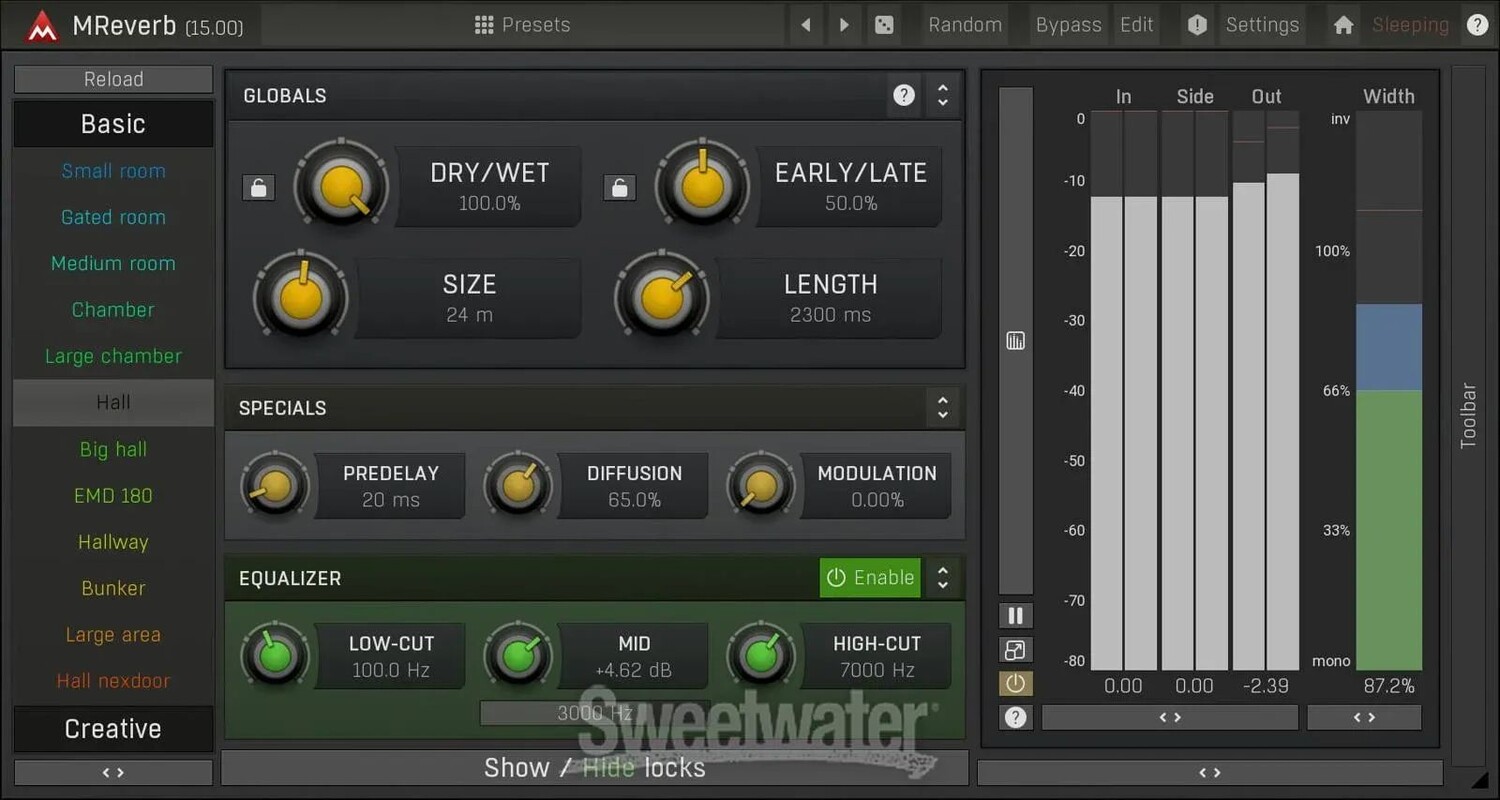
Task: Go to previous preset arrow
Action: (806, 25)
